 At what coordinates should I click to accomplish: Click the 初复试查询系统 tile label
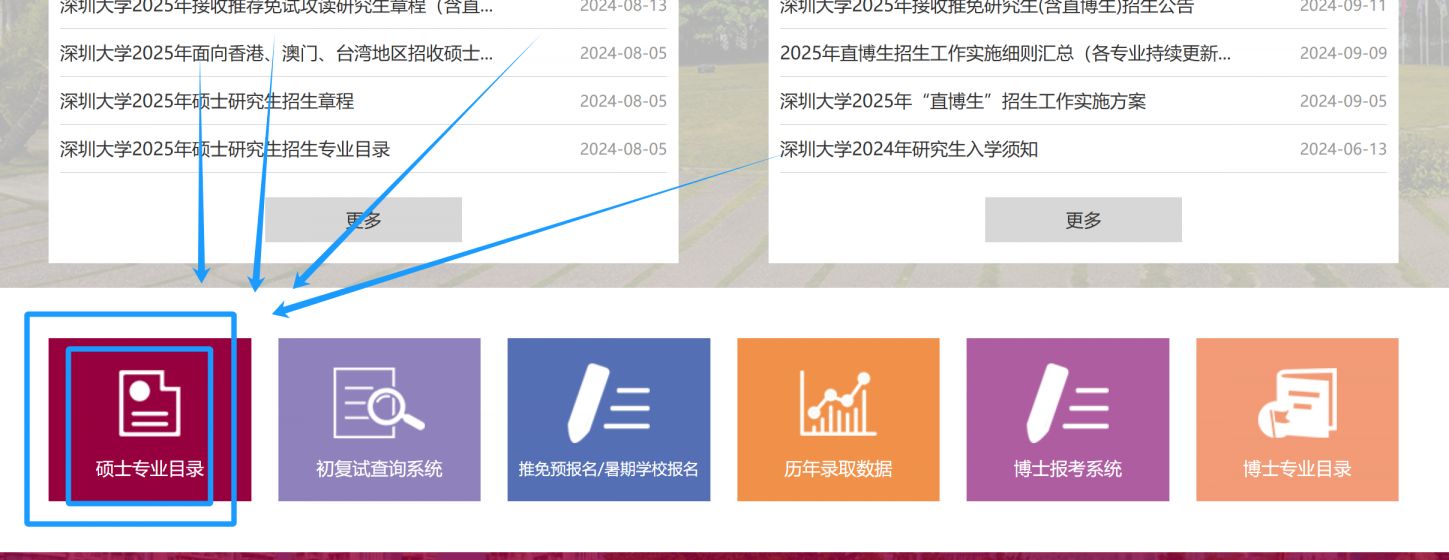[379, 469]
